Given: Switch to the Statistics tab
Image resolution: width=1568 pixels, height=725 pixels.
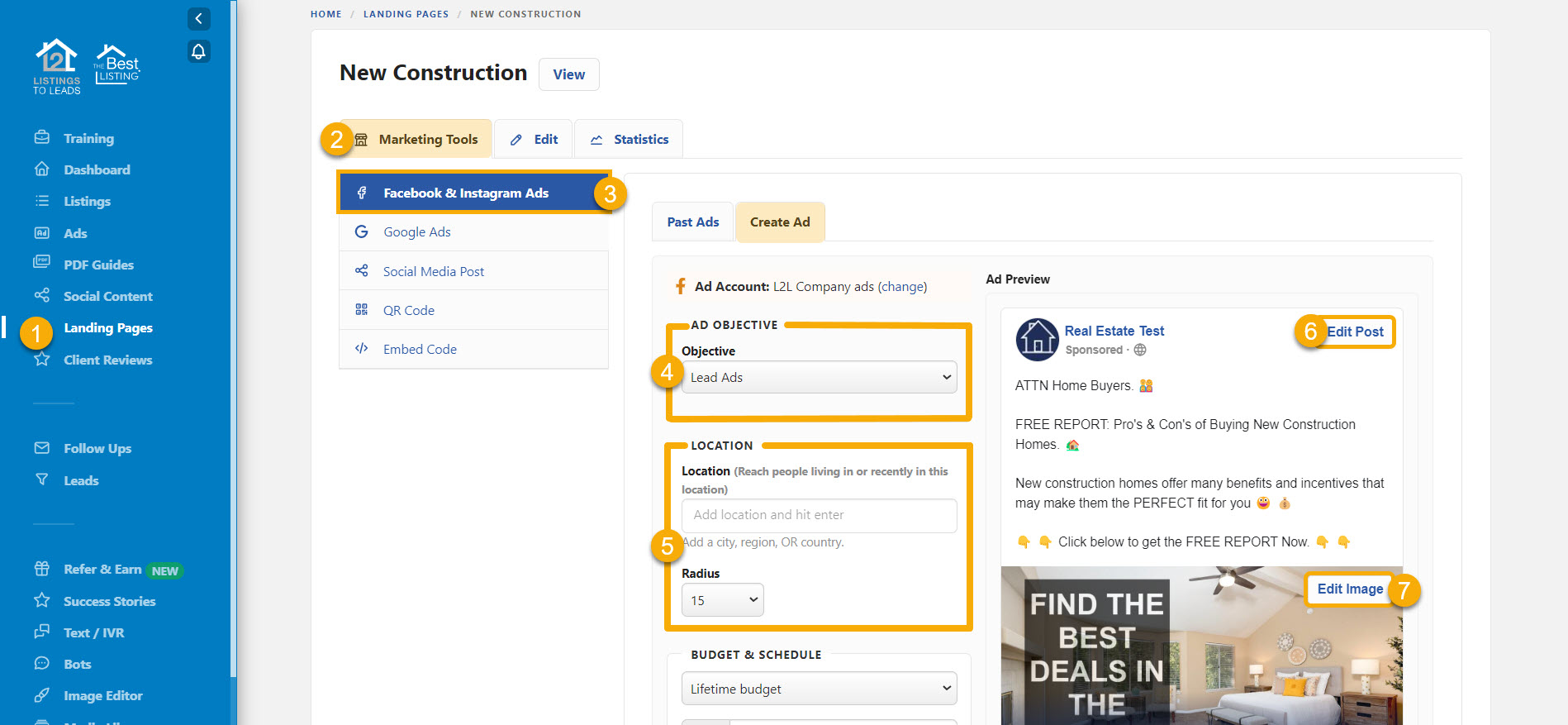Looking at the screenshot, I should point(630,140).
